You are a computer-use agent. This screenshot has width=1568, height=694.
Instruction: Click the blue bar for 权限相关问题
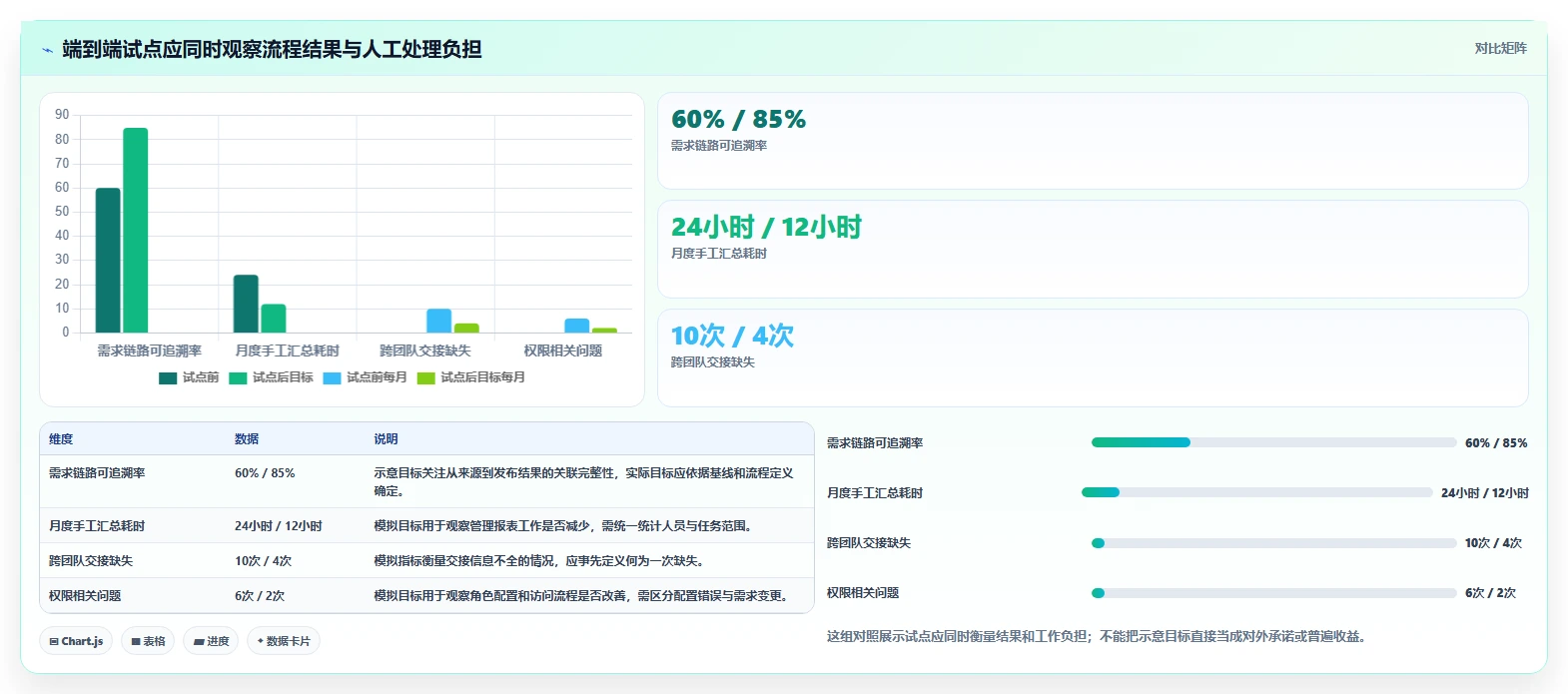pyautogui.click(x=577, y=326)
